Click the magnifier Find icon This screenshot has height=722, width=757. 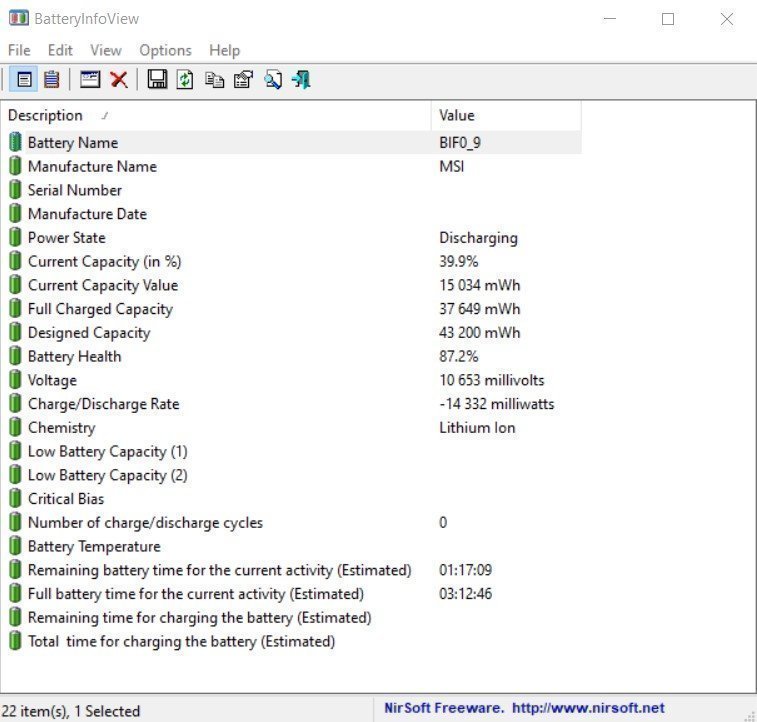[x=273, y=79]
